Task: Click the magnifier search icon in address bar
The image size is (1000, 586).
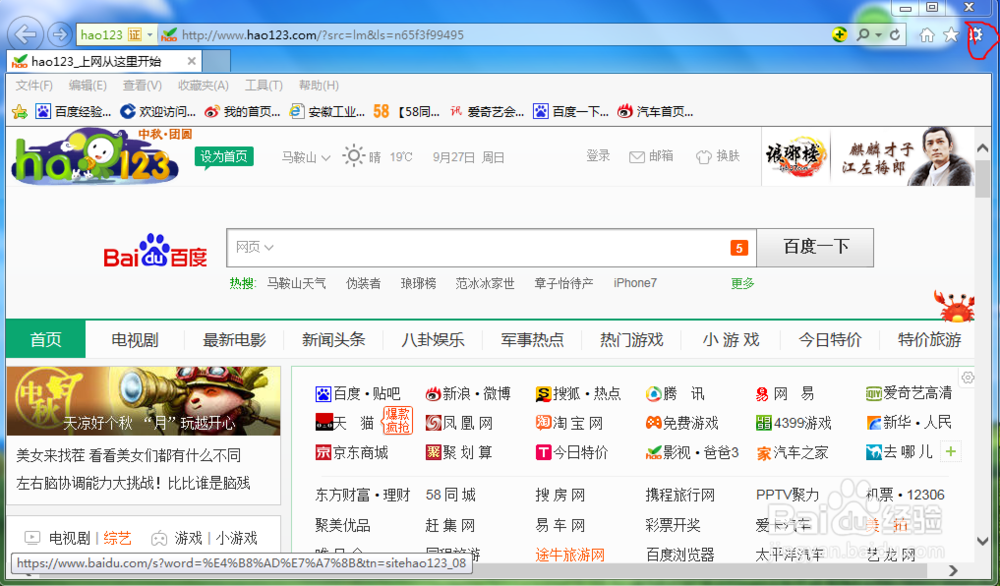Action: coord(863,35)
